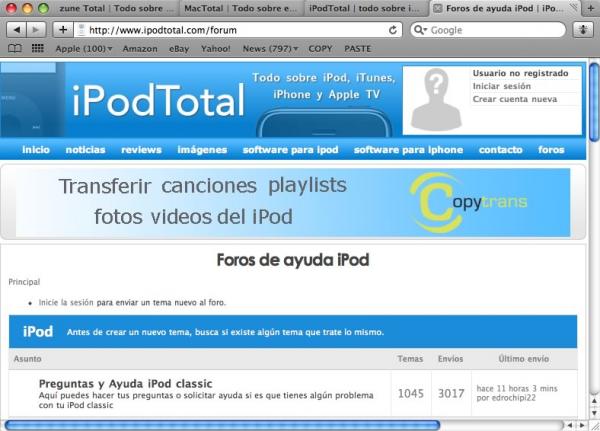Open the bug report button in toolbar

[x=583, y=30]
